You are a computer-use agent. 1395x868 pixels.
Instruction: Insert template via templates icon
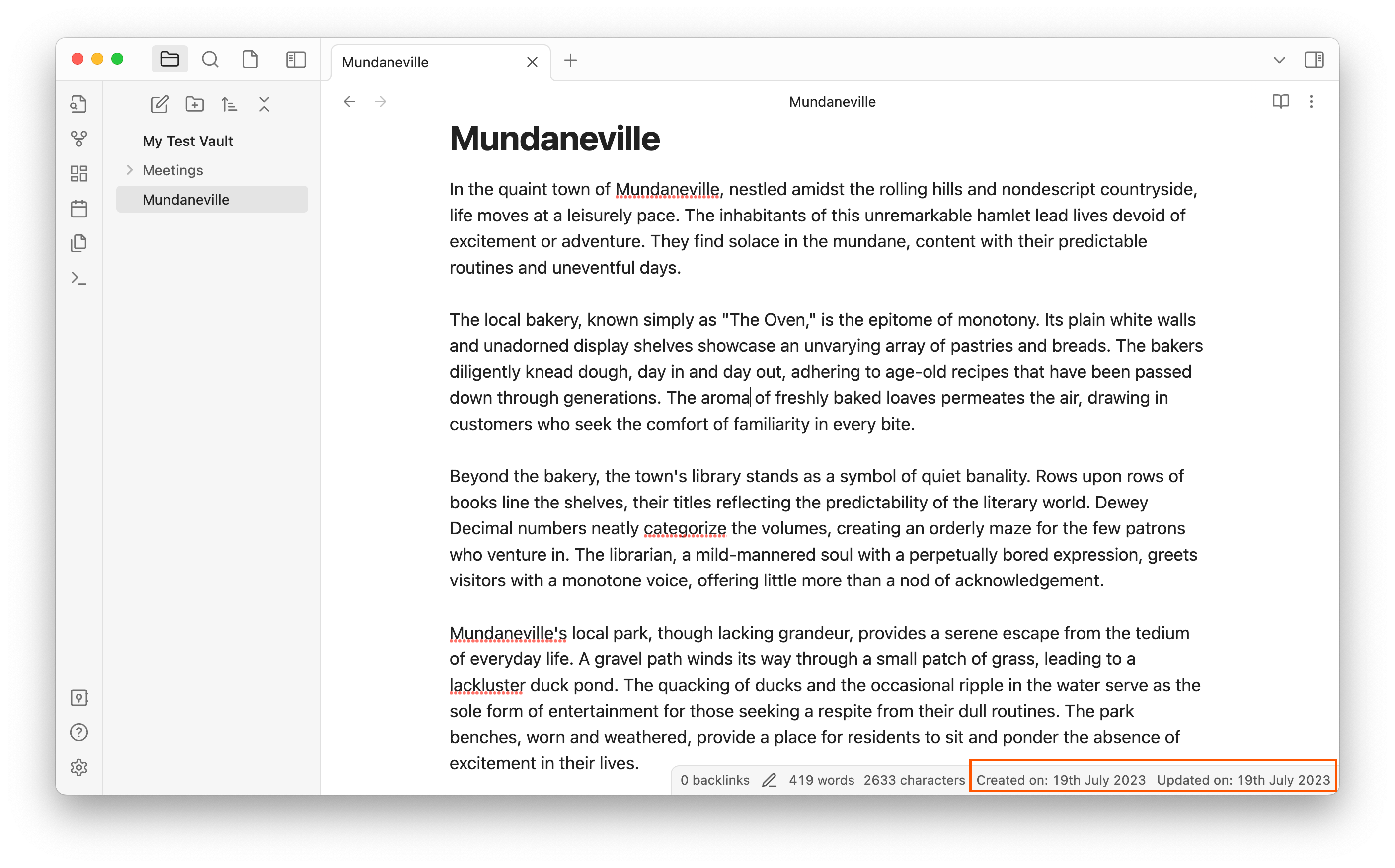[78, 243]
